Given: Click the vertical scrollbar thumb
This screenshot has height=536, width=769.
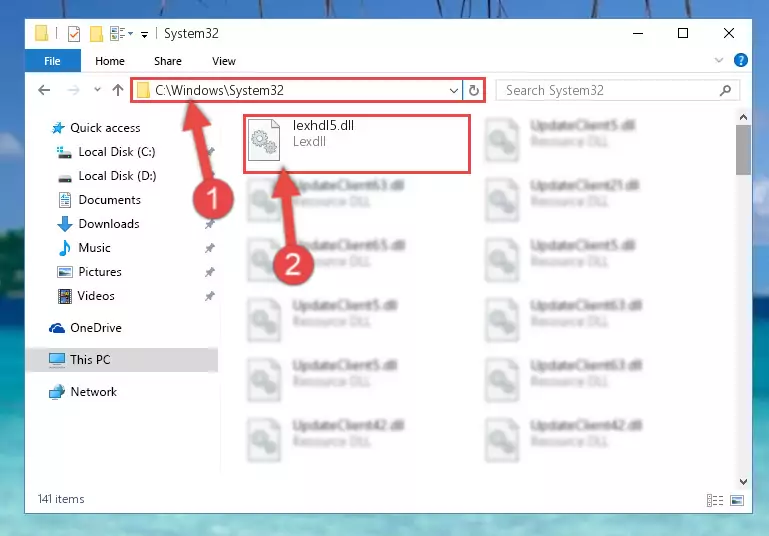Looking at the screenshot, I should tap(743, 150).
